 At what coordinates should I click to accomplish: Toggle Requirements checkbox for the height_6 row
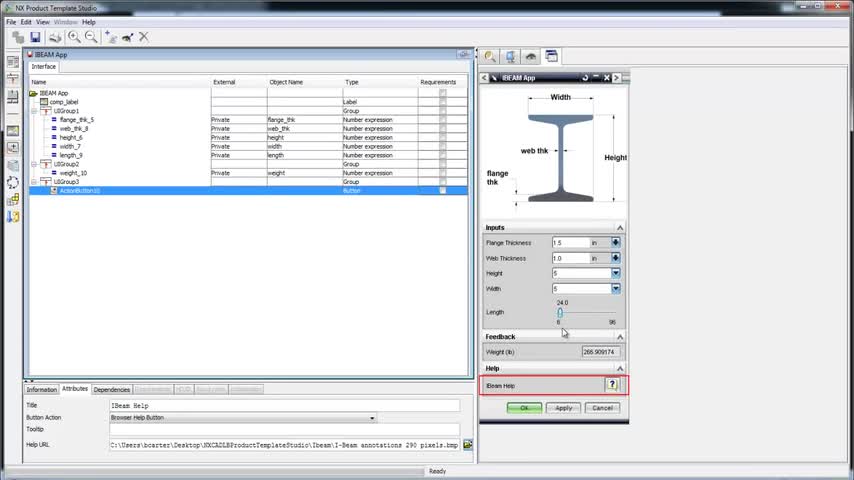click(443, 138)
